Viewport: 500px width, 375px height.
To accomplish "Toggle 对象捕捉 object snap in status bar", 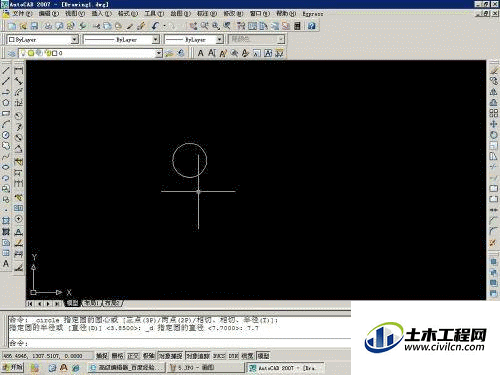I will (170, 356).
